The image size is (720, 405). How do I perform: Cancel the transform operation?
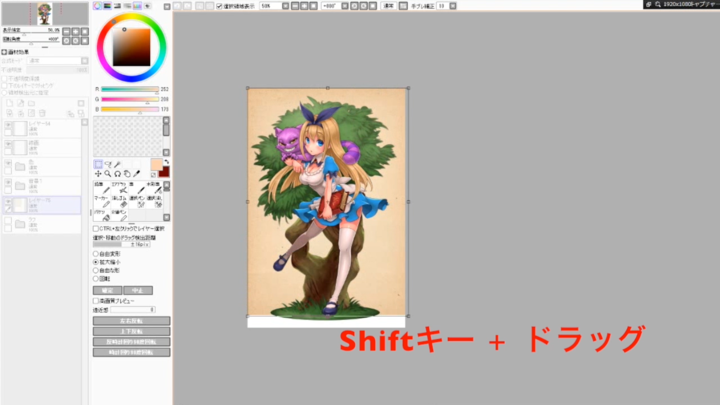[x=138, y=290]
